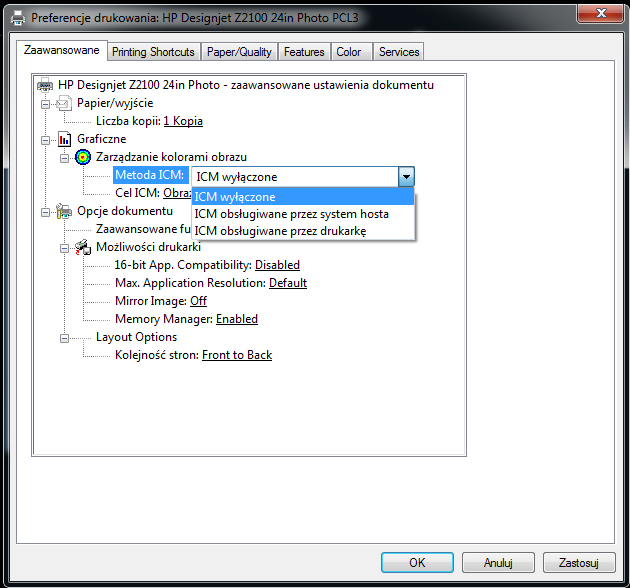Select the 'Graficzne' tree label
The width and height of the screenshot is (630, 588).
click(102, 139)
